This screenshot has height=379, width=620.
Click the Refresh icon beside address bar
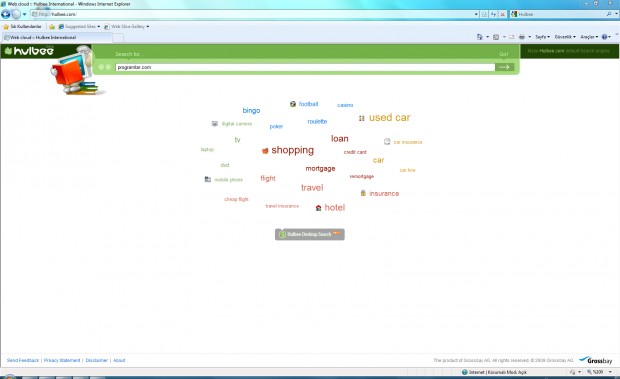pyautogui.click(x=493, y=14)
